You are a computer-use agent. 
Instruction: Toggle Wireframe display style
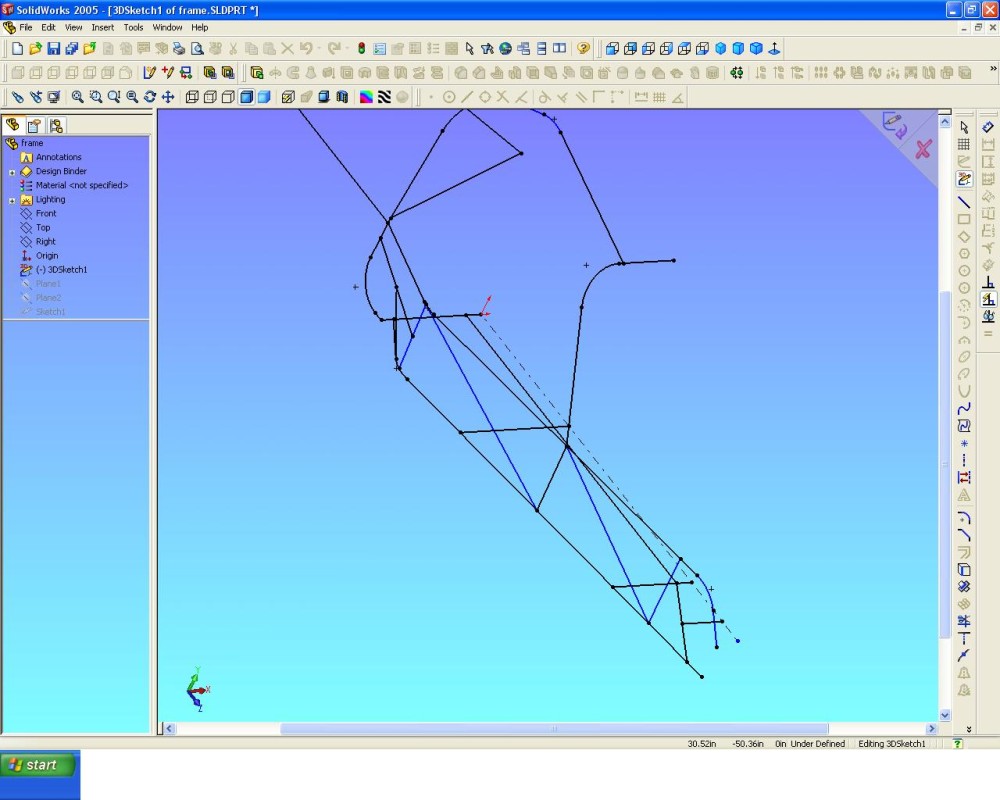click(x=192, y=97)
